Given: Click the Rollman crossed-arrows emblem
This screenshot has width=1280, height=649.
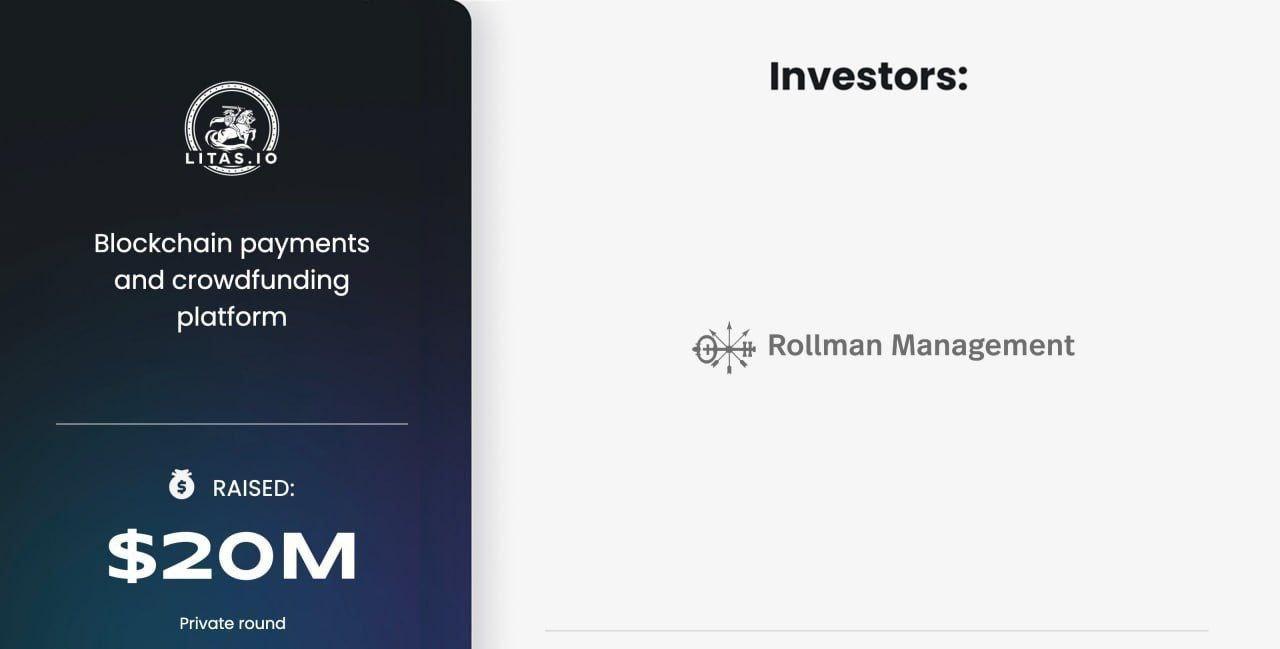Looking at the screenshot, I should tap(724, 347).
